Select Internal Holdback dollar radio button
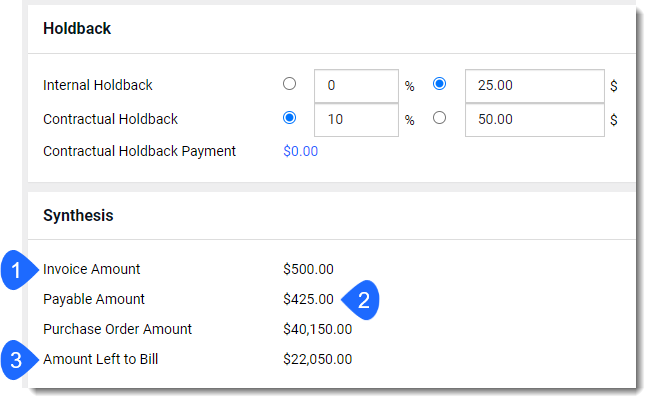This screenshot has width=651, height=403. coord(439,84)
